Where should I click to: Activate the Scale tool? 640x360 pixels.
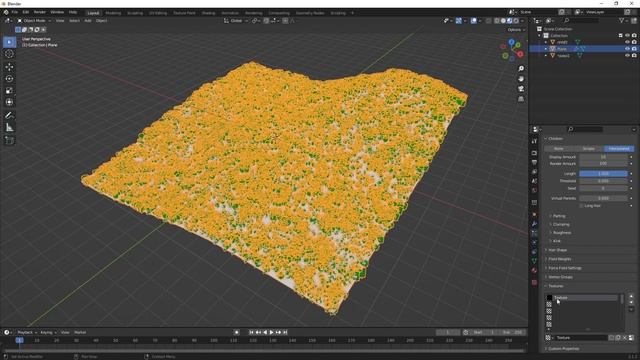point(9,90)
